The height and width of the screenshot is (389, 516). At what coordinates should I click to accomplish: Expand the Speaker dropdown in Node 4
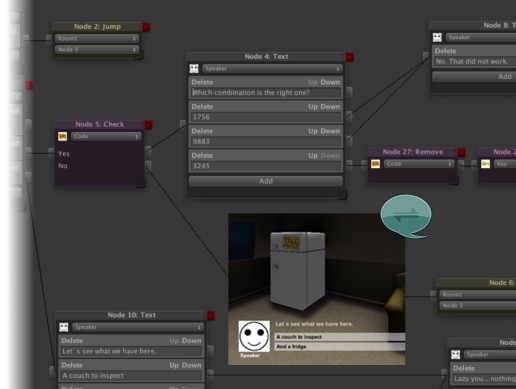[x=272, y=69]
